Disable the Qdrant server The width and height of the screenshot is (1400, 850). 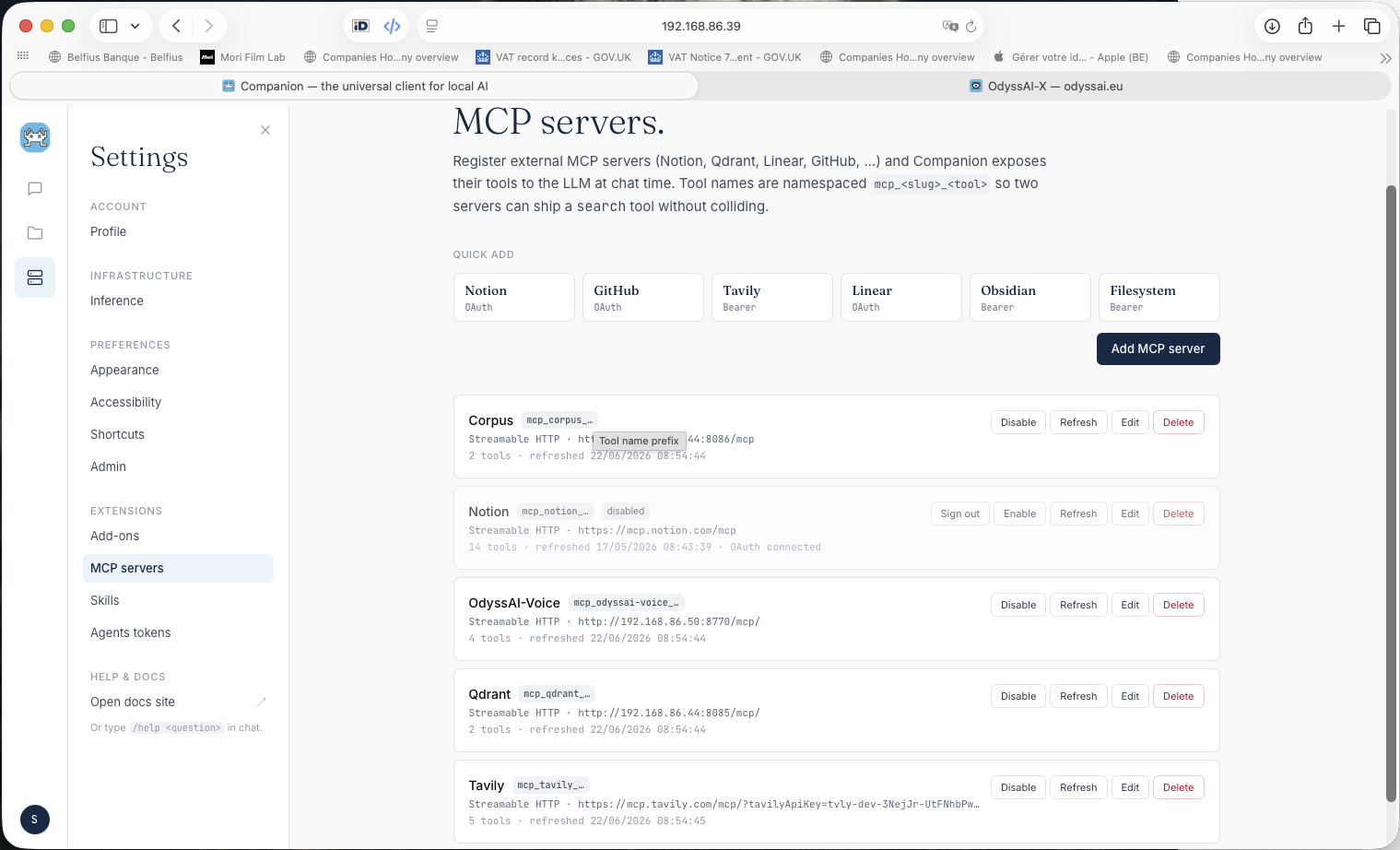pos(1018,696)
